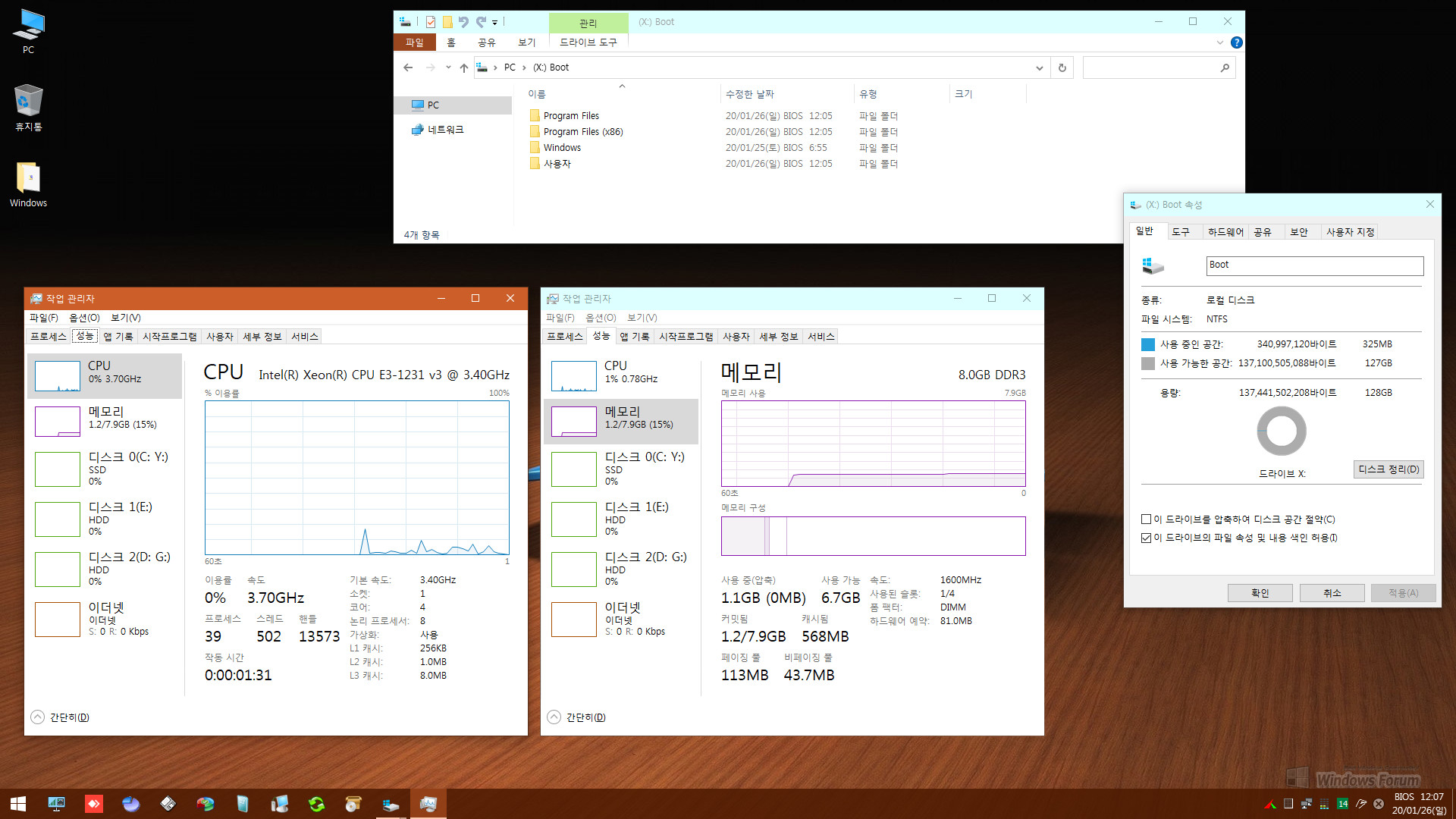Open 보기(V) menu in right Task Manager
The height and width of the screenshot is (819, 1456).
coord(642,318)
